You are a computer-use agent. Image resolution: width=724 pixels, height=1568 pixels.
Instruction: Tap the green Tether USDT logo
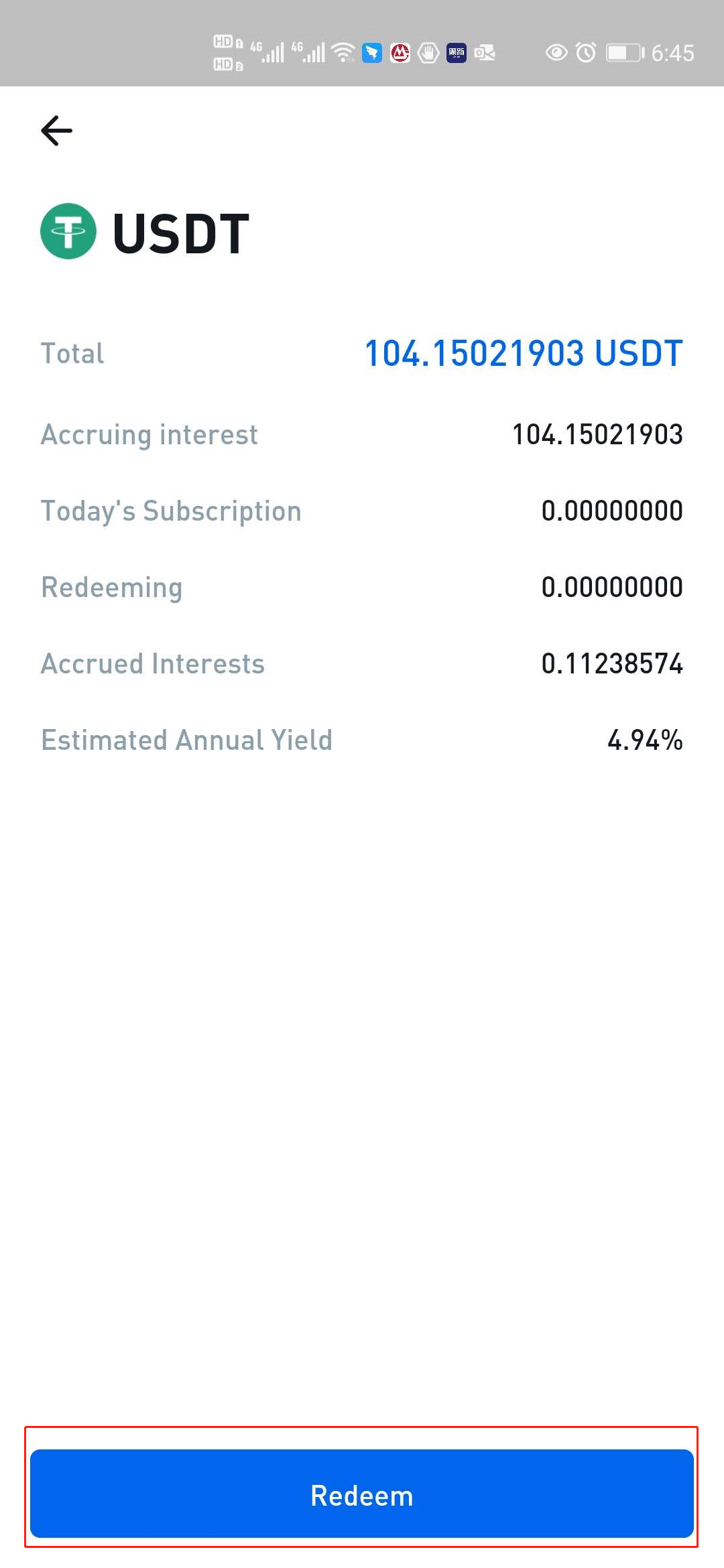coord(68,231)
